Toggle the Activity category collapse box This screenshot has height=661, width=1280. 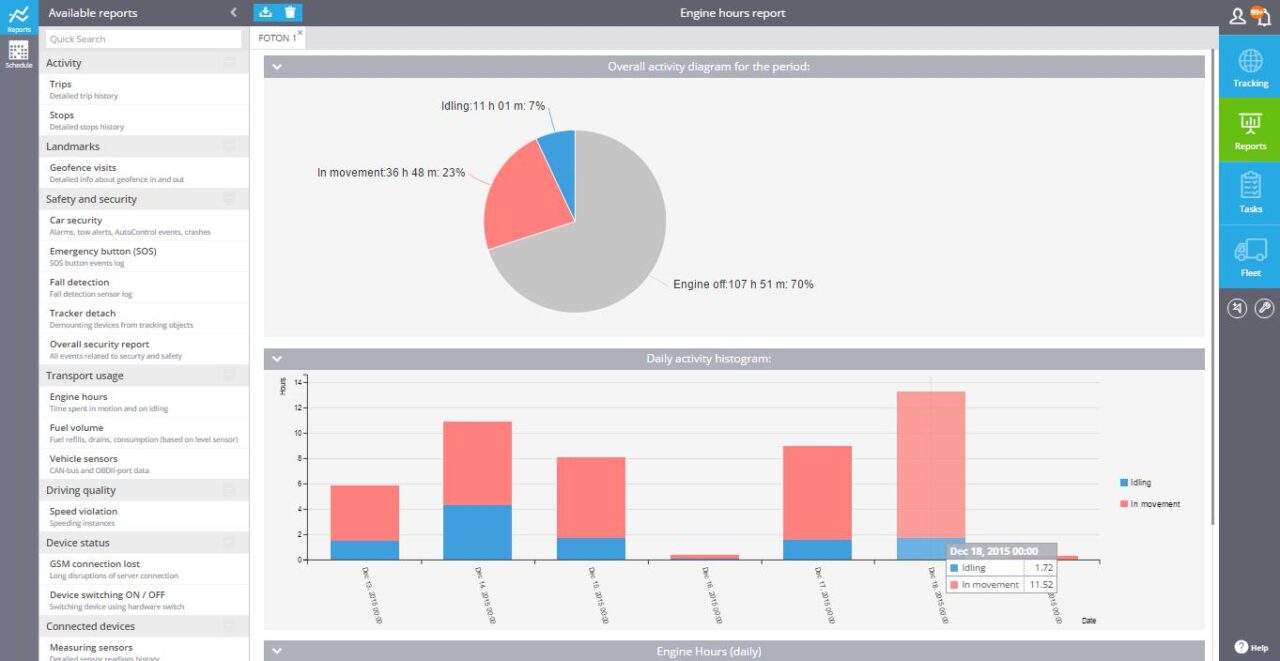click(229, 63)
